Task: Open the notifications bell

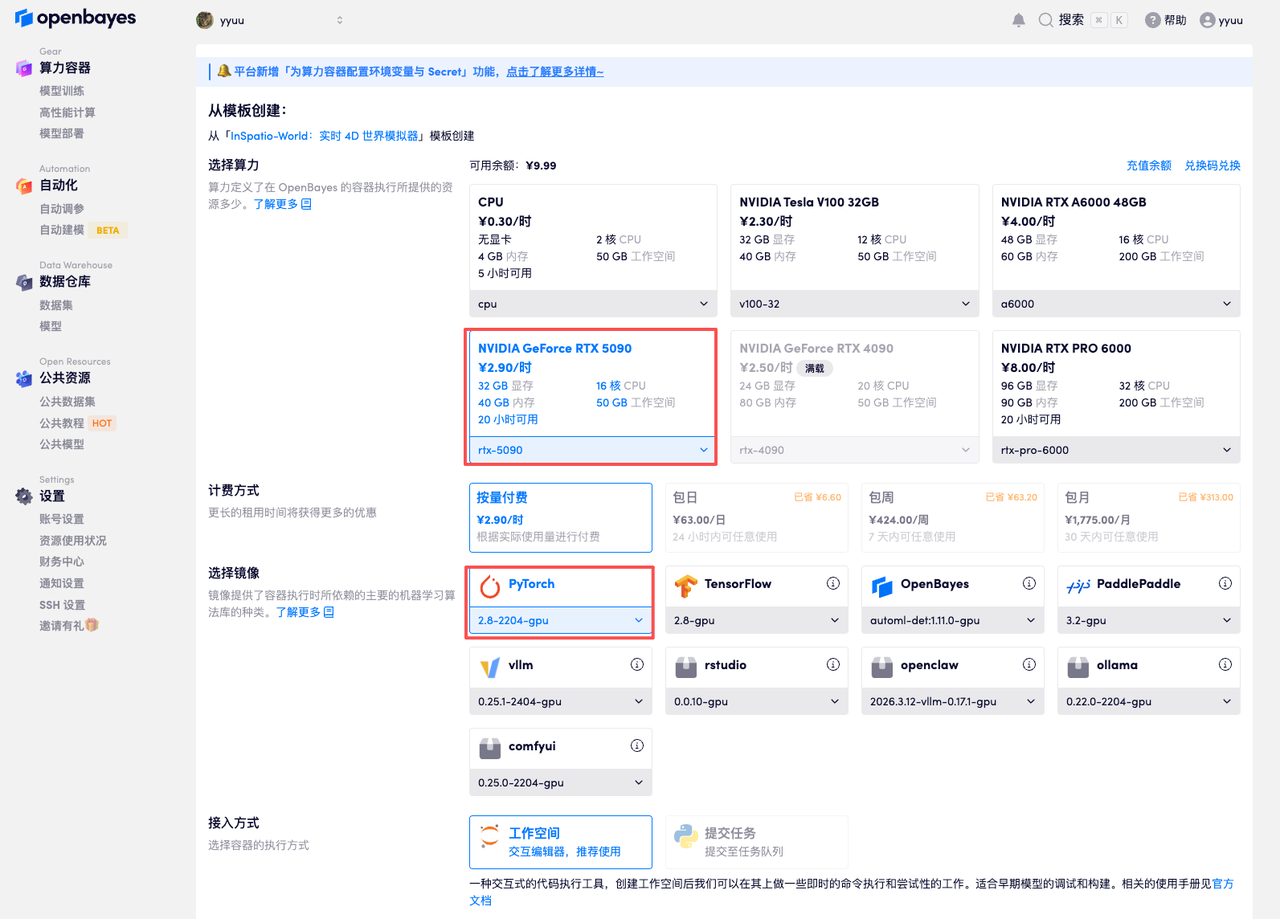Action: 1019,20
